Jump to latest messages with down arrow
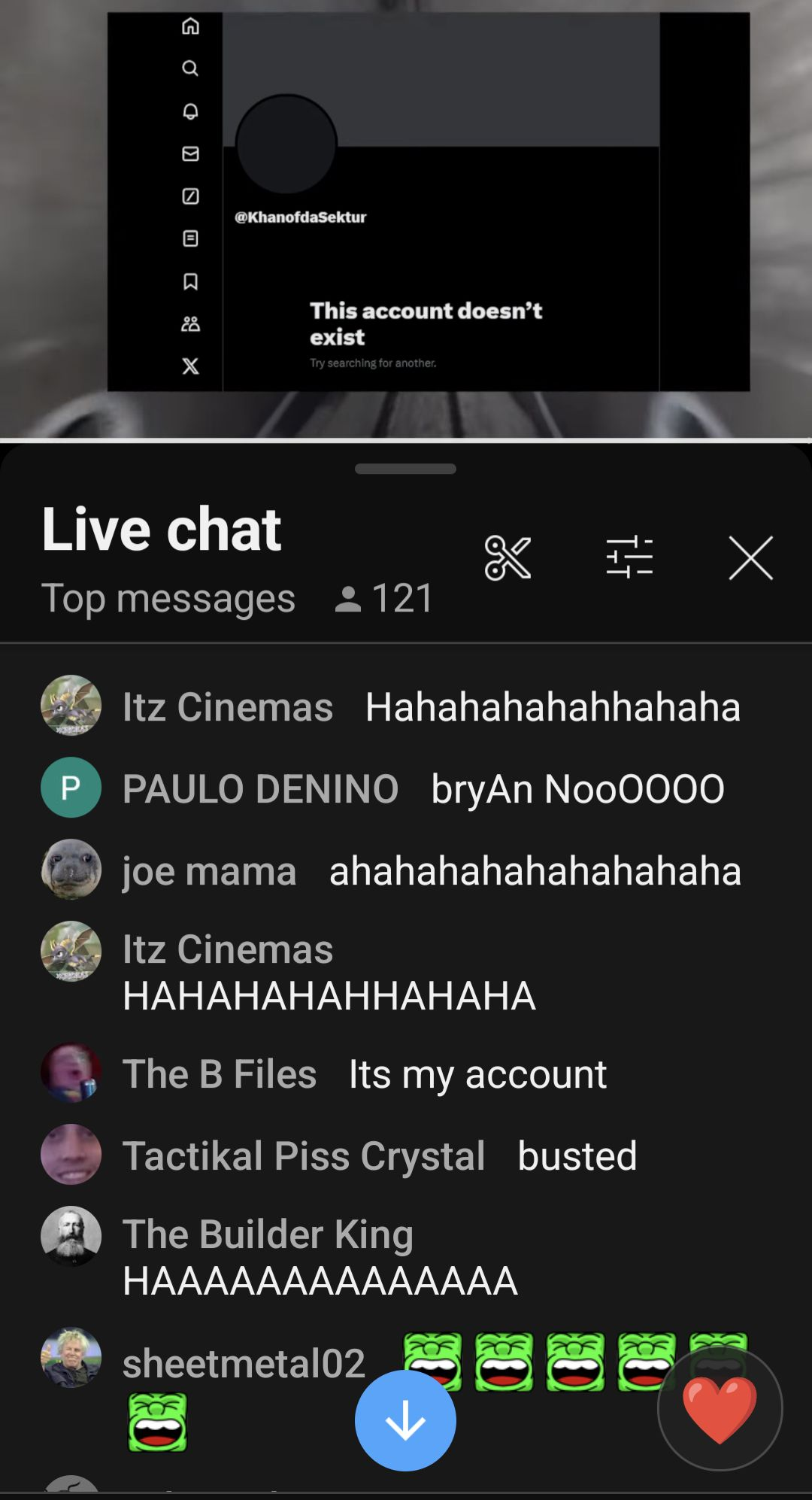The image size is (812, 1500). tap(405, 1420)
